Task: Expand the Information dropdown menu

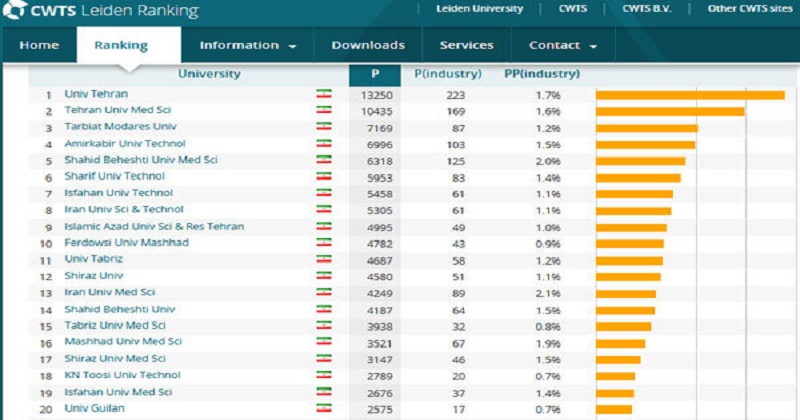Action: 248,45
